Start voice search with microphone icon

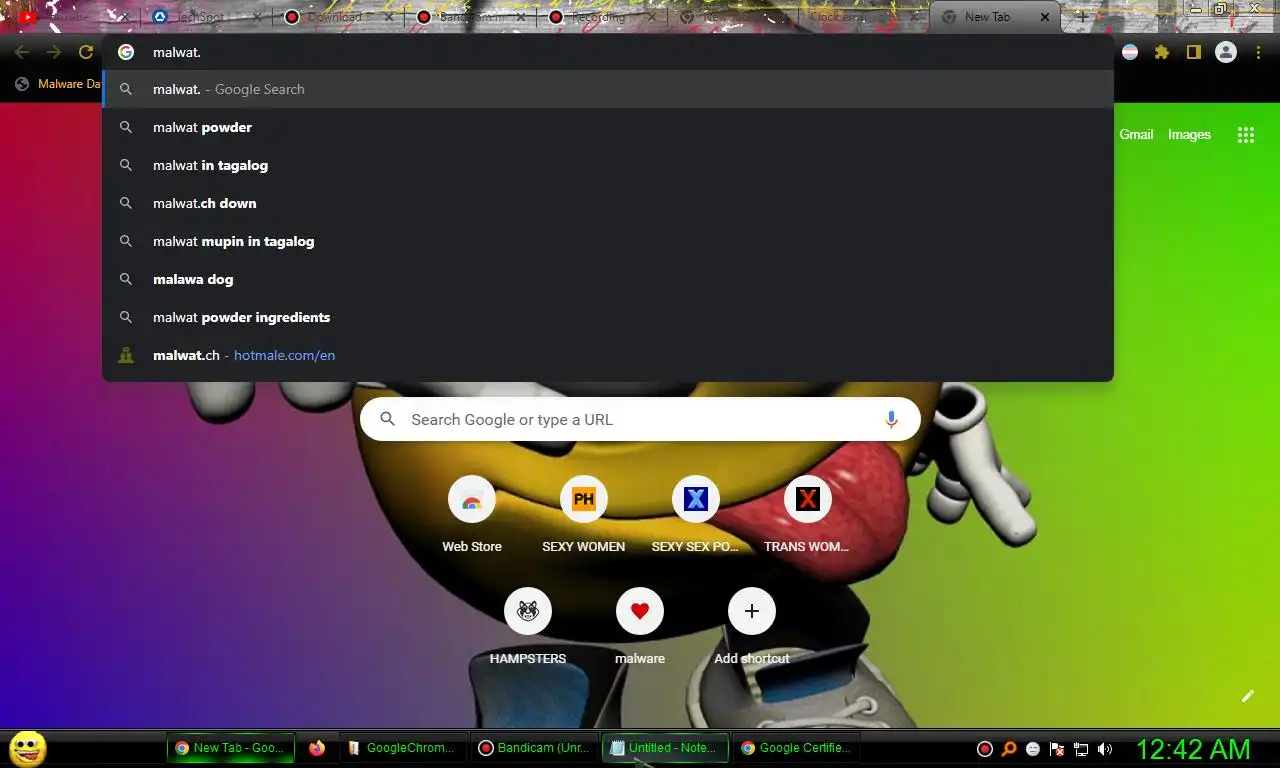click(x=891, y=420)
